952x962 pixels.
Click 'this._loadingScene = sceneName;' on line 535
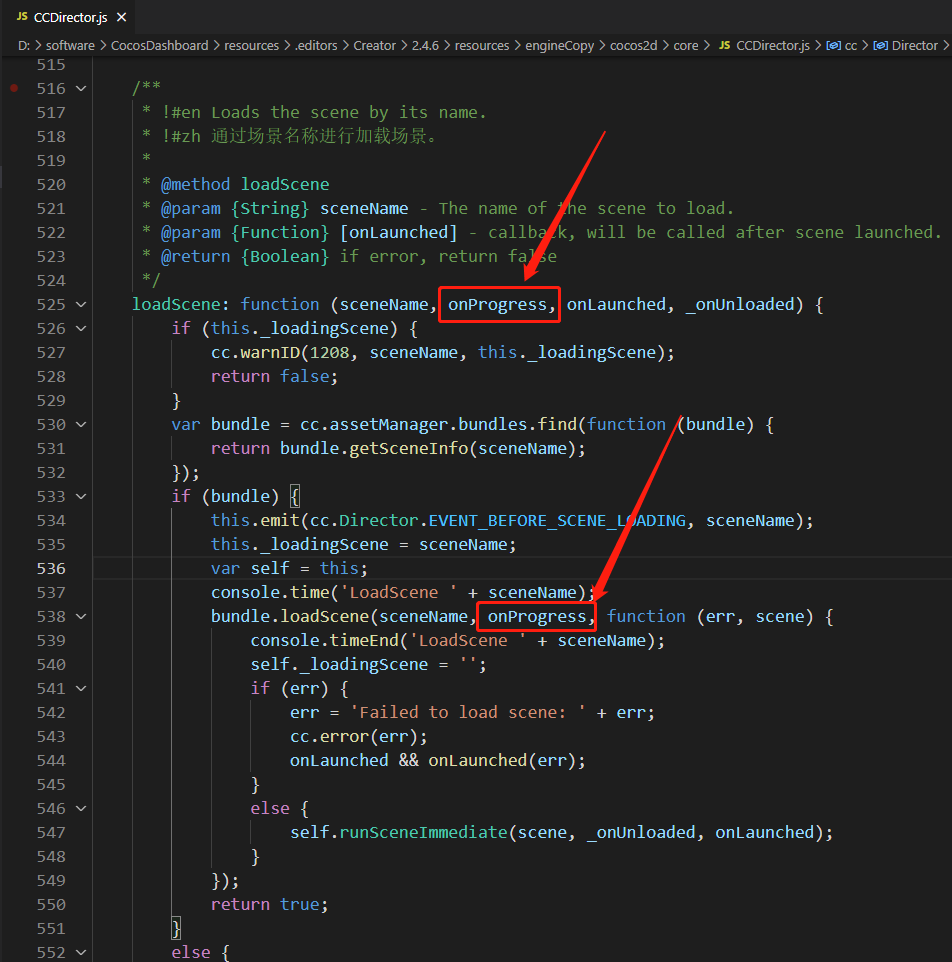tap(364, 545)
